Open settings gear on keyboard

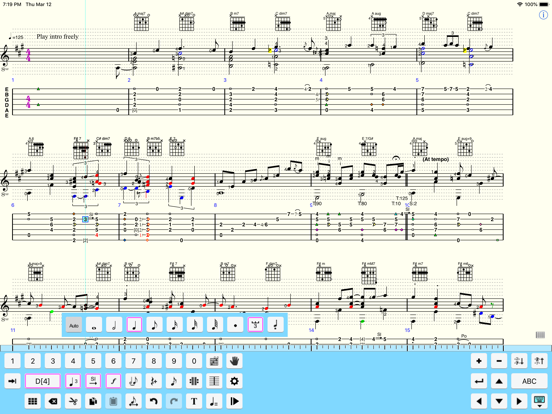coord(234,381)
